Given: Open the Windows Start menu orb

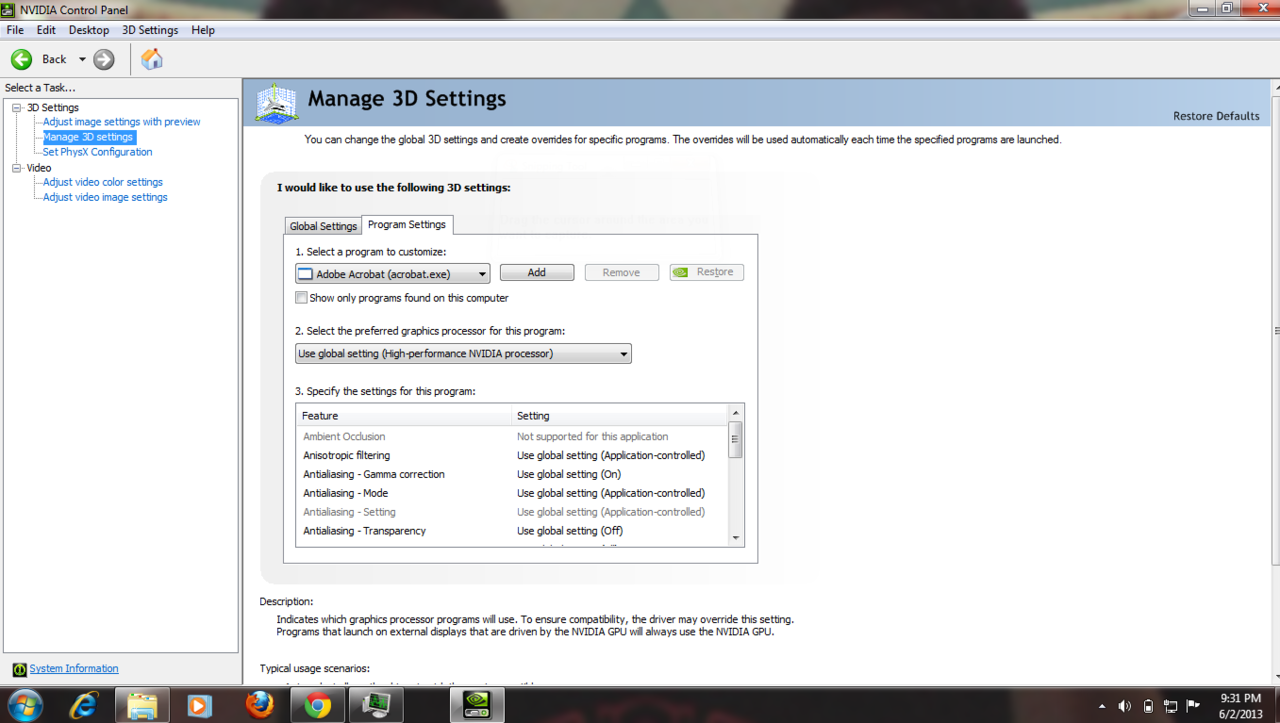Looking at the screenshot, I should click(24, 705).
